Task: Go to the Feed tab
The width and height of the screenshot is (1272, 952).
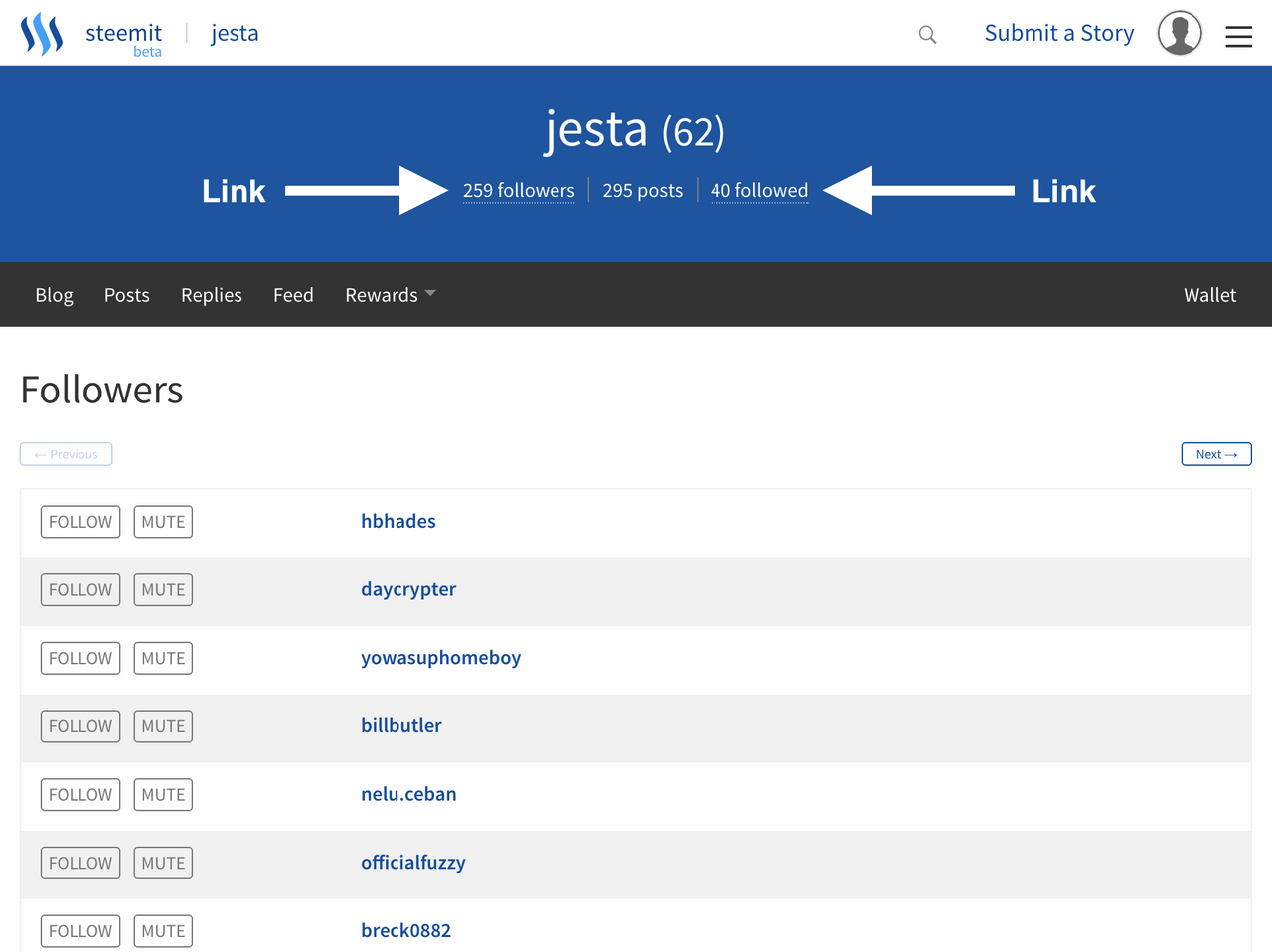Action: tap(293, 295)
